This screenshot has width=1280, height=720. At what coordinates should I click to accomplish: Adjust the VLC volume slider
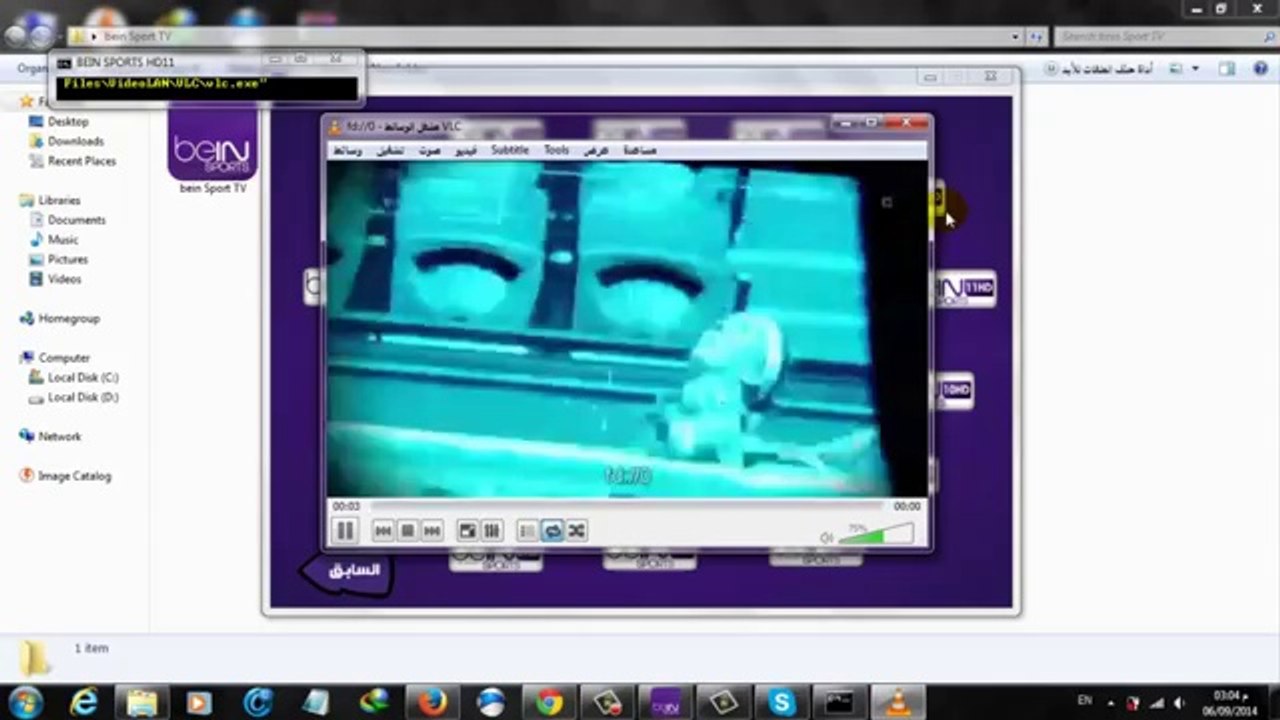pyautogui.click(x=876, y=533)
